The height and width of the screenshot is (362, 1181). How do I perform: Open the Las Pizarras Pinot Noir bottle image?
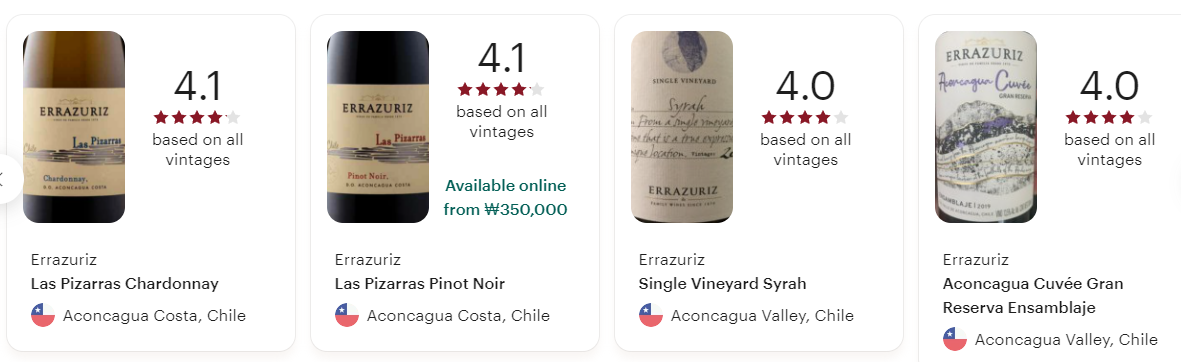coord(378,127)
